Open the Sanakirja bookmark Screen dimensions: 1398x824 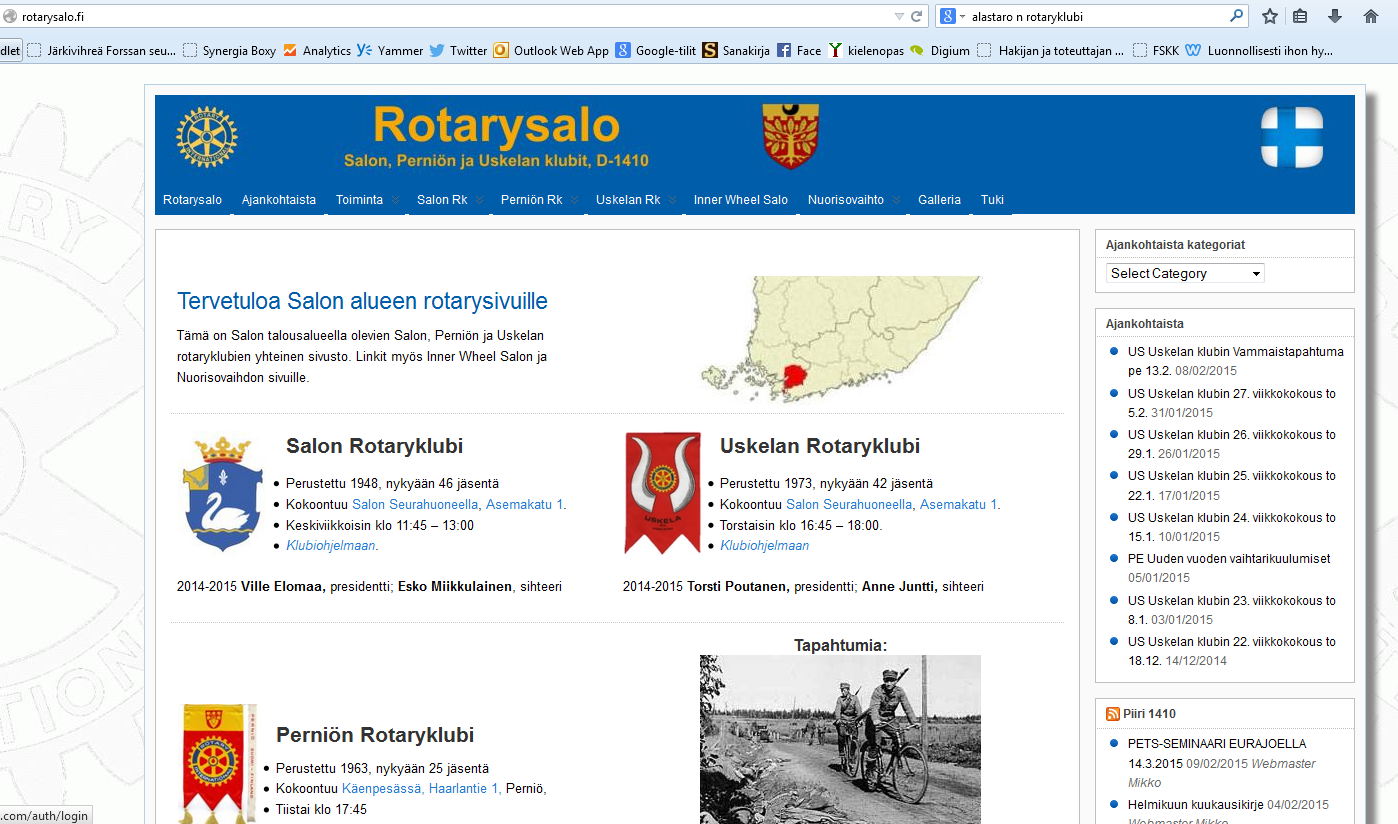coord(736,50)
